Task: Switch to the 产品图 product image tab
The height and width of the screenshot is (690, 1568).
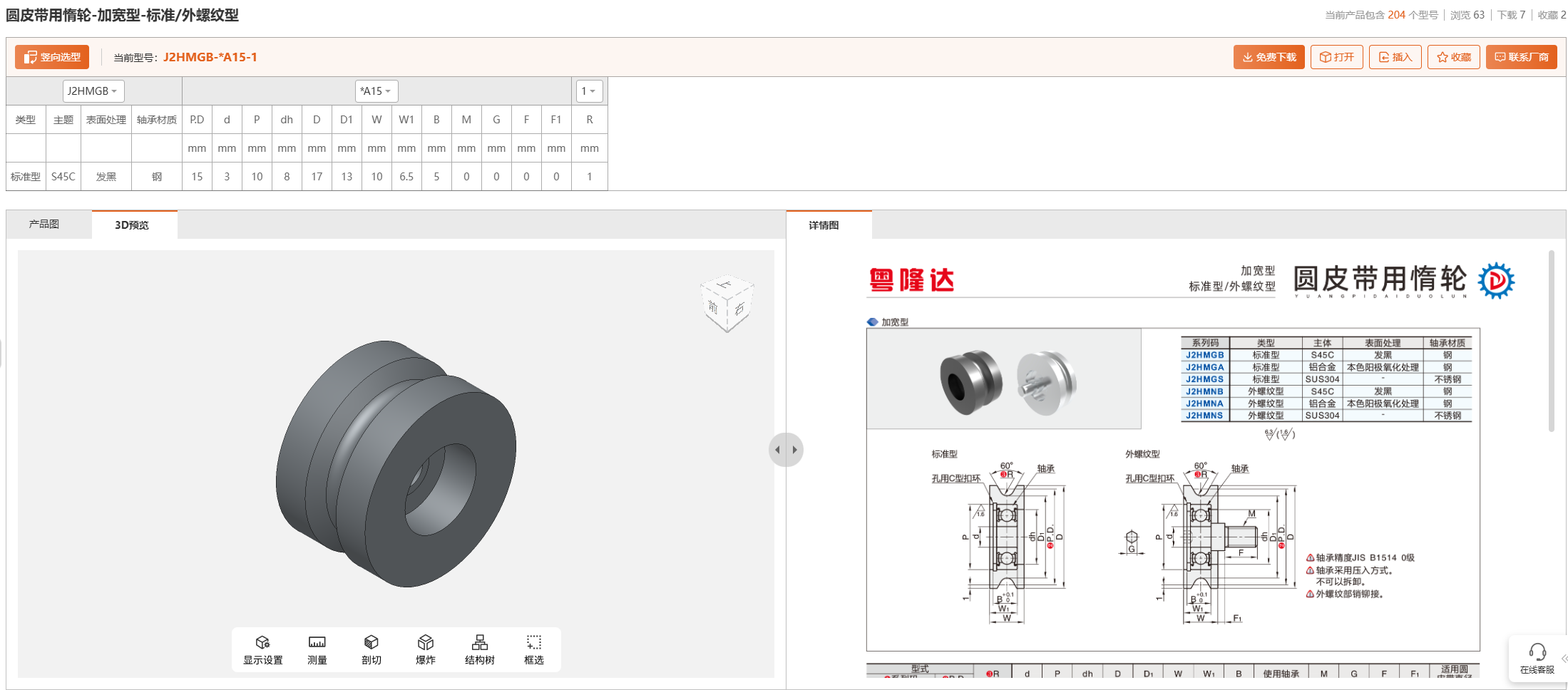Action: (44, 223)
